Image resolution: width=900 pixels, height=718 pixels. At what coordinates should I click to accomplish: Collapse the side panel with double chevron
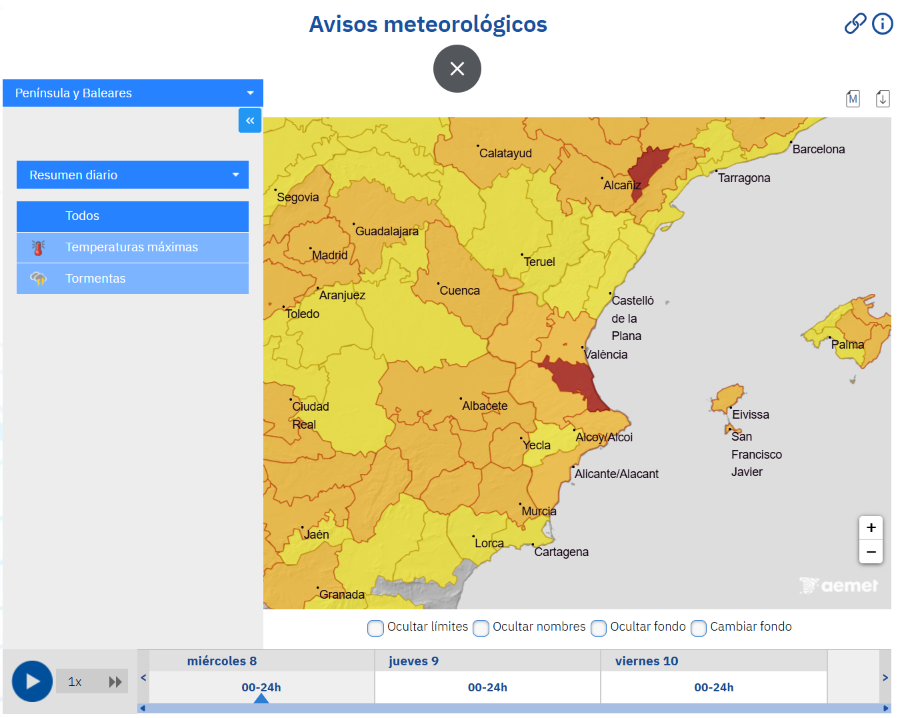[x=250, y=121]
